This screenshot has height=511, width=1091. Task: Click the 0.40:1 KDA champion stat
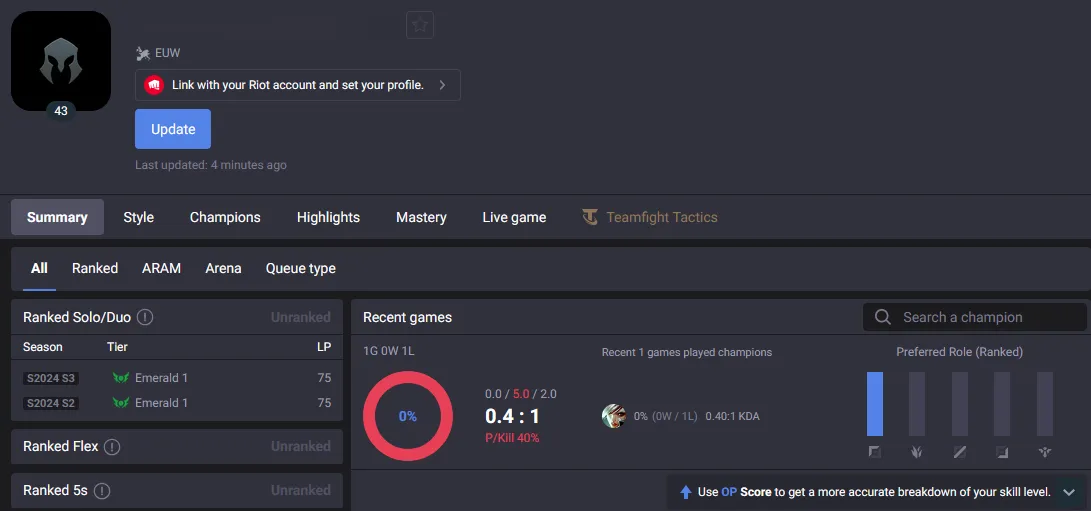[x=732, y=416]
